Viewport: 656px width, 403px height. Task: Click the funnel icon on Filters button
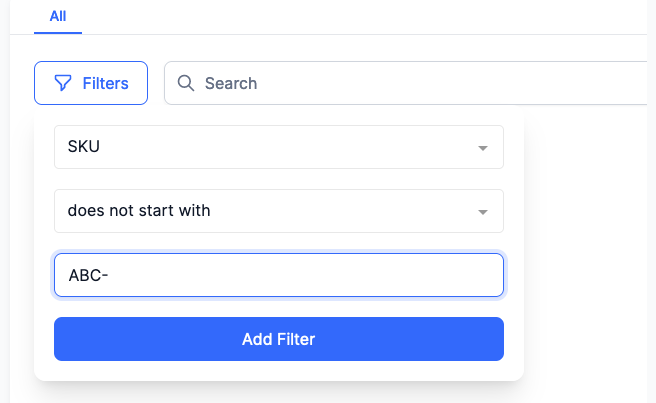(x=63, y=83)
